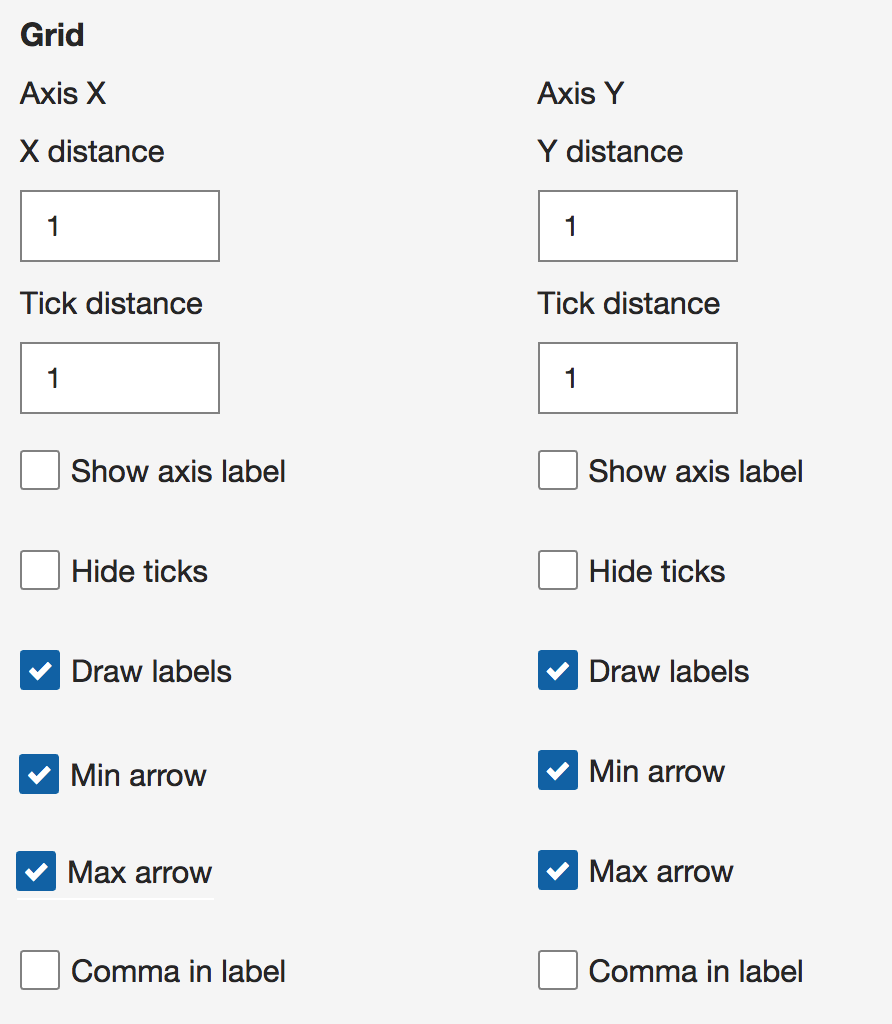Click the Axis X Draw labels text
Screen dimensions: 892x1024
(x=151, y=671)
